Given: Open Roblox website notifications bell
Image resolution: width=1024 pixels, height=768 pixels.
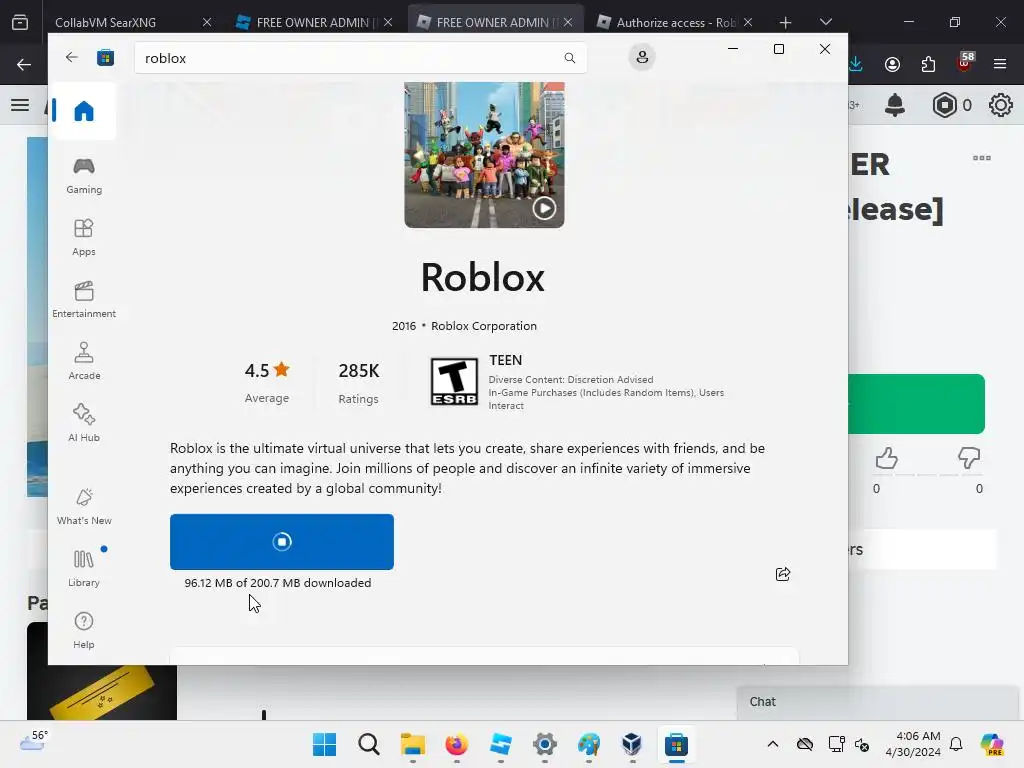Looking at the screenshot, I should 895,104.
